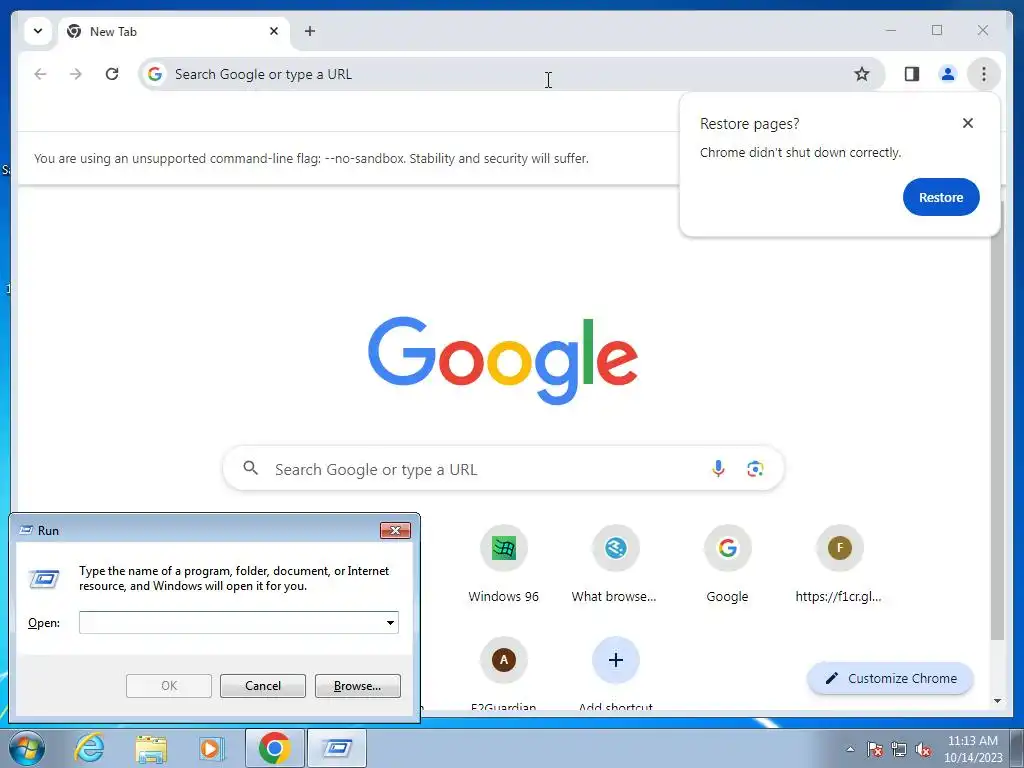Expand the Open dropdown in Run dialog
The height and width of the screenshot is (768, 1024).
click(391, 622)
